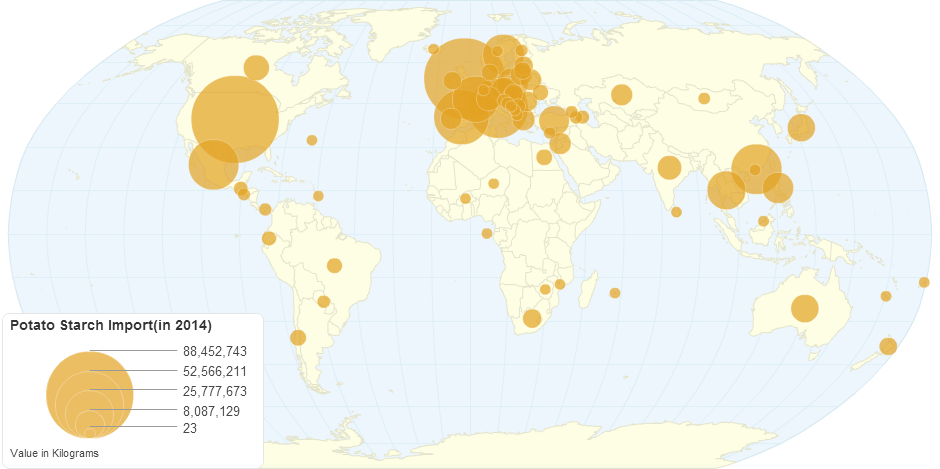The width and height of the screenshot is (940, 469).
Task: Click the legend's concentric circle scale graphic
Action: point(89,394)
